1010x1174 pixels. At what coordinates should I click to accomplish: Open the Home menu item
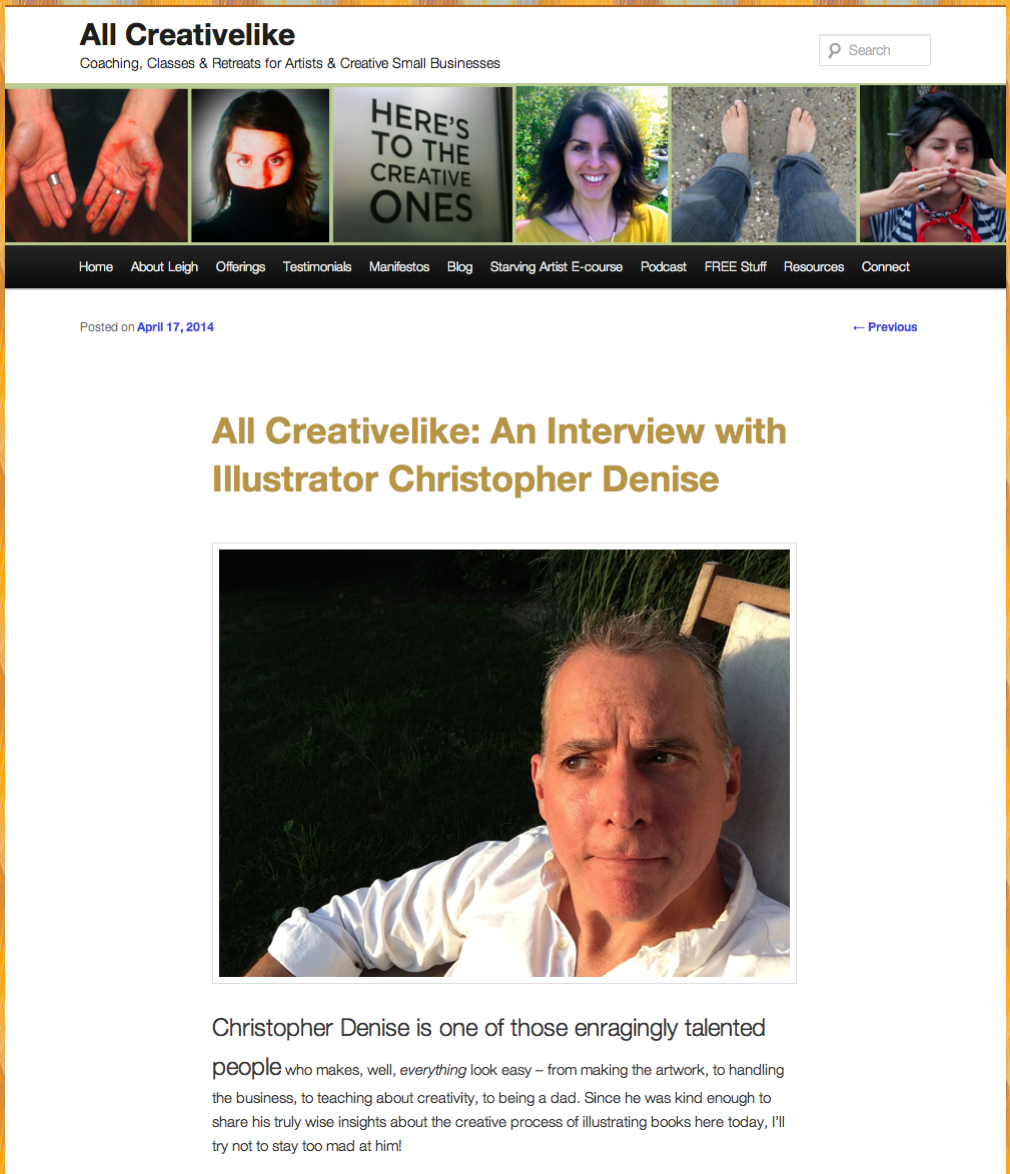96,267
